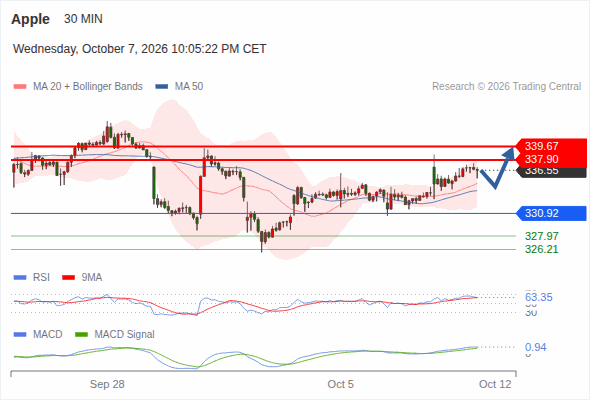
Task: Click the 336.55 current price tag
Action: tap(552, 172)
